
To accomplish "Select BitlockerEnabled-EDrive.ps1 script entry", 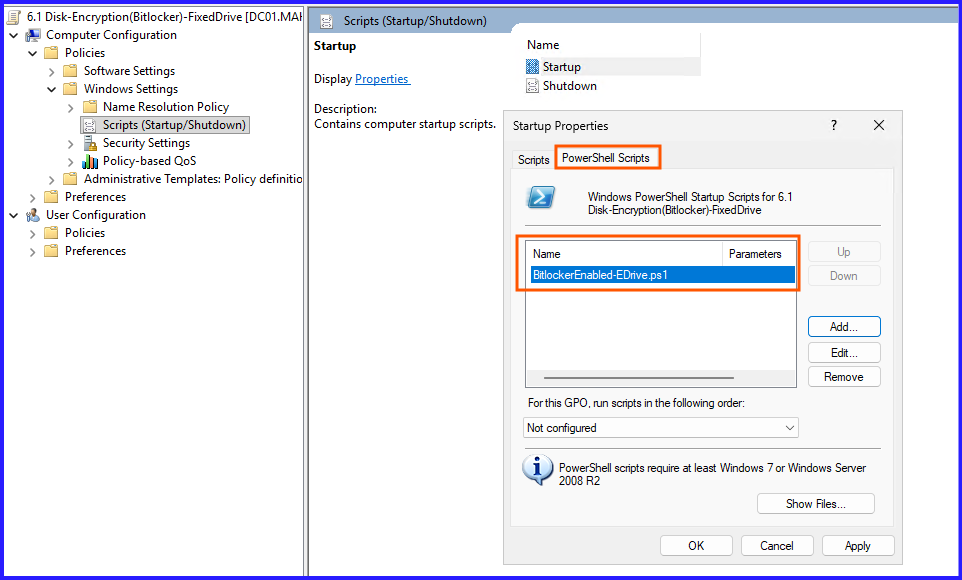I will (600, 274).
